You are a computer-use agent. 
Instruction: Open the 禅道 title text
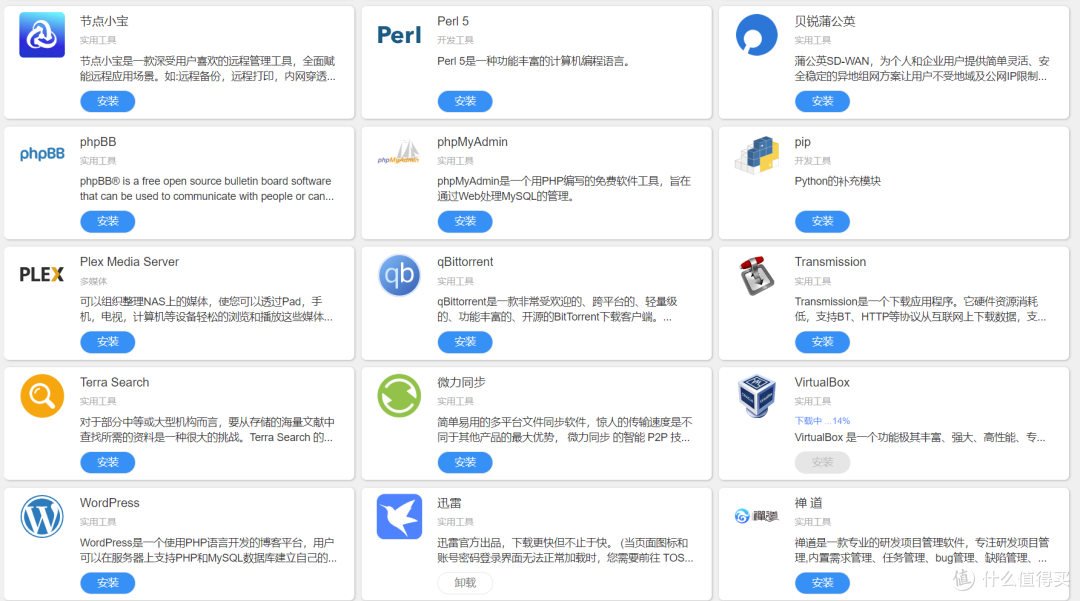click(809, 503)
